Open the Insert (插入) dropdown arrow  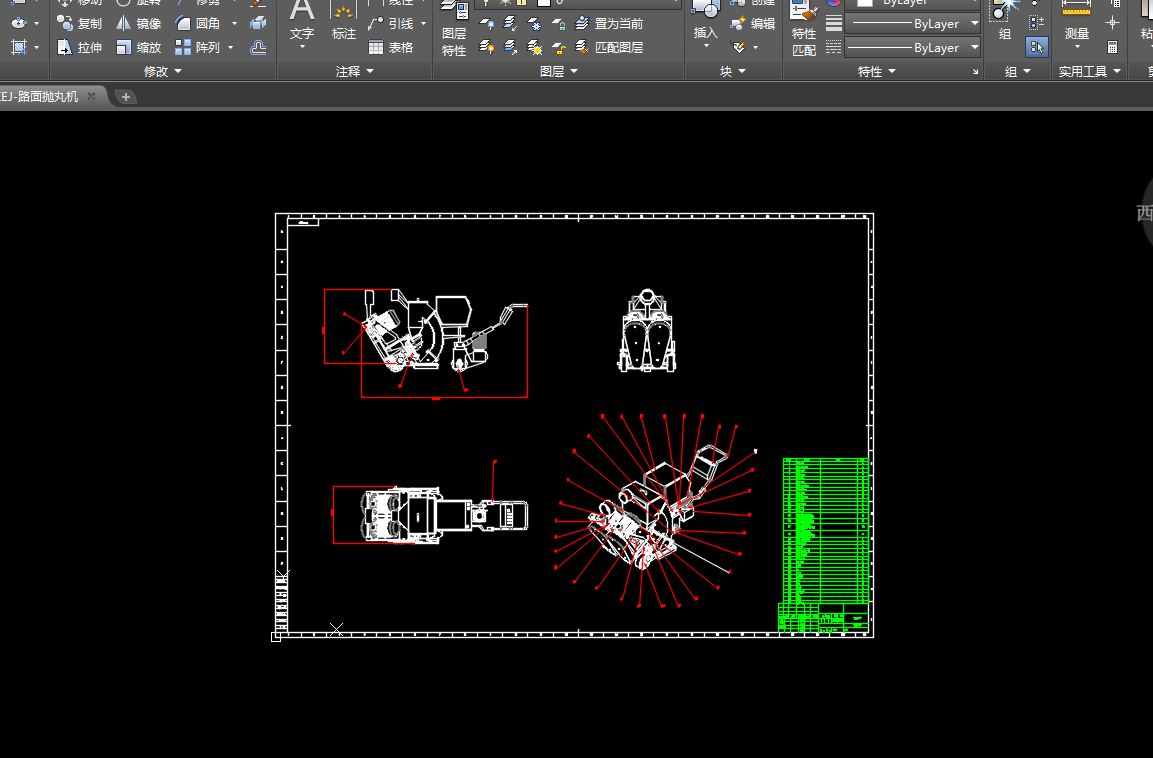(x=706, y=46)
